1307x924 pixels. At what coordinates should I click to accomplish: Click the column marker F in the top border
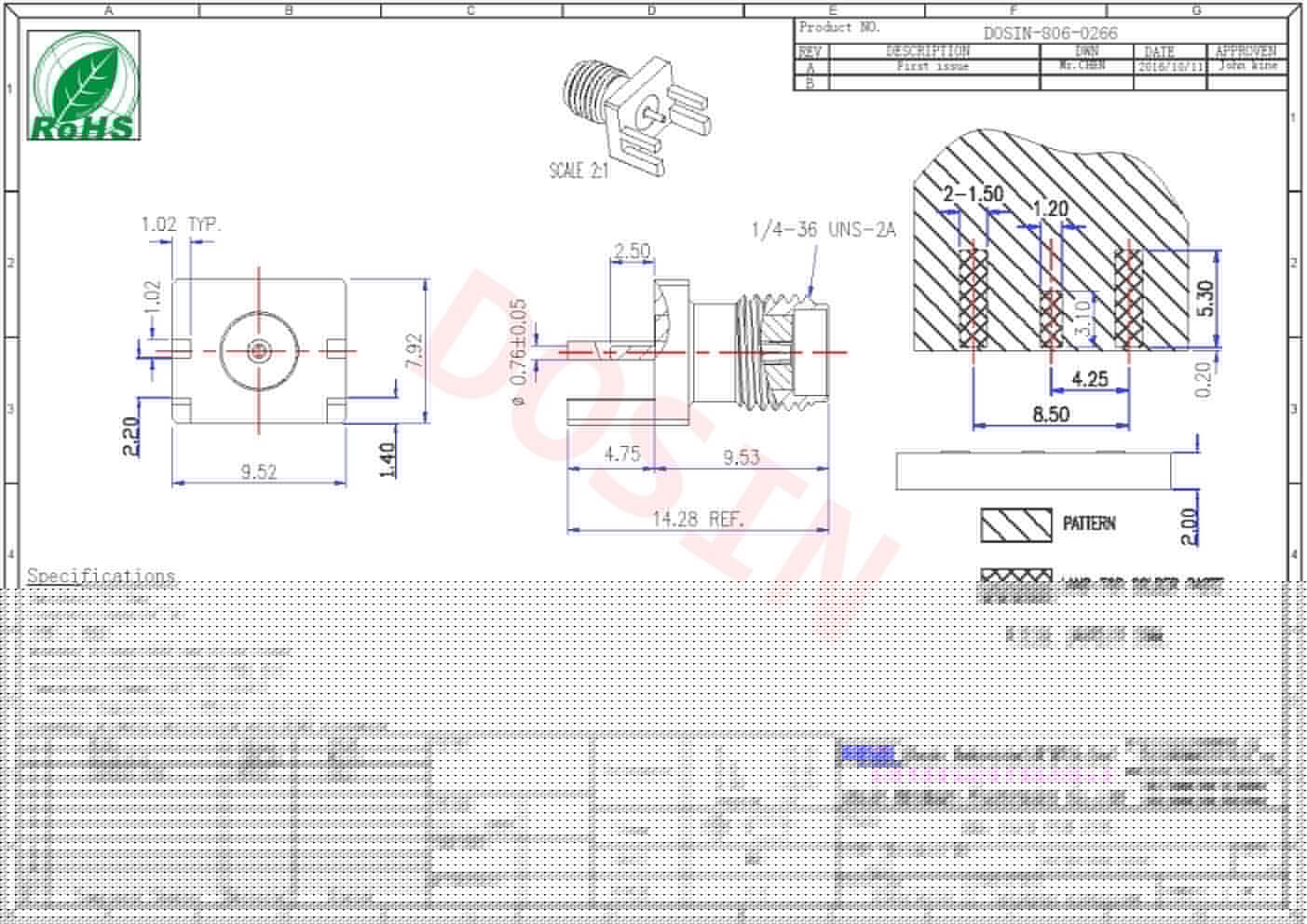point(1014,11)
